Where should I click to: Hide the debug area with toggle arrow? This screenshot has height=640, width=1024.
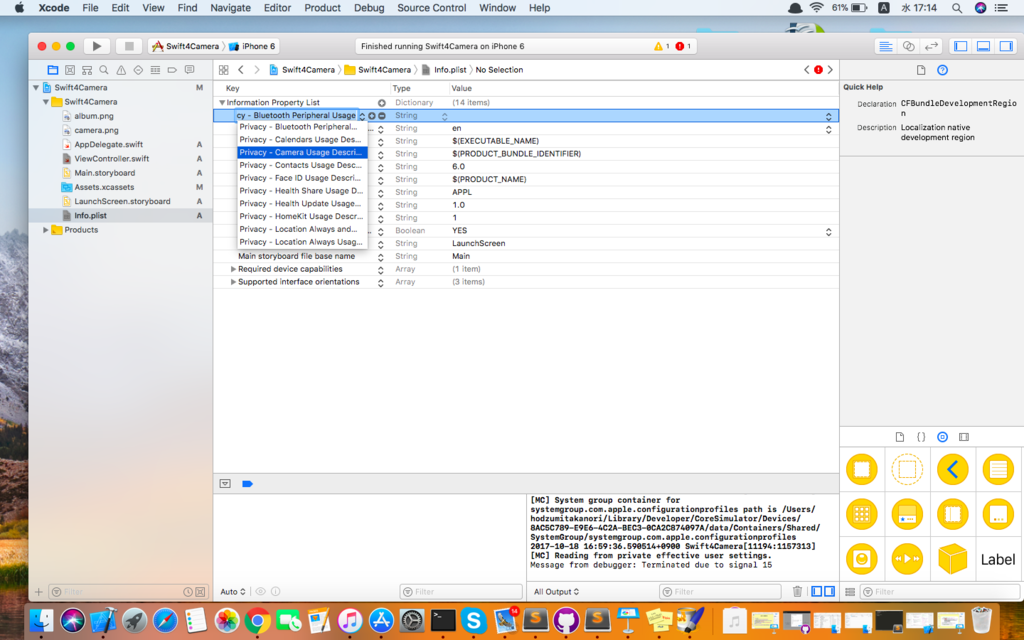[x=225, y=484]
